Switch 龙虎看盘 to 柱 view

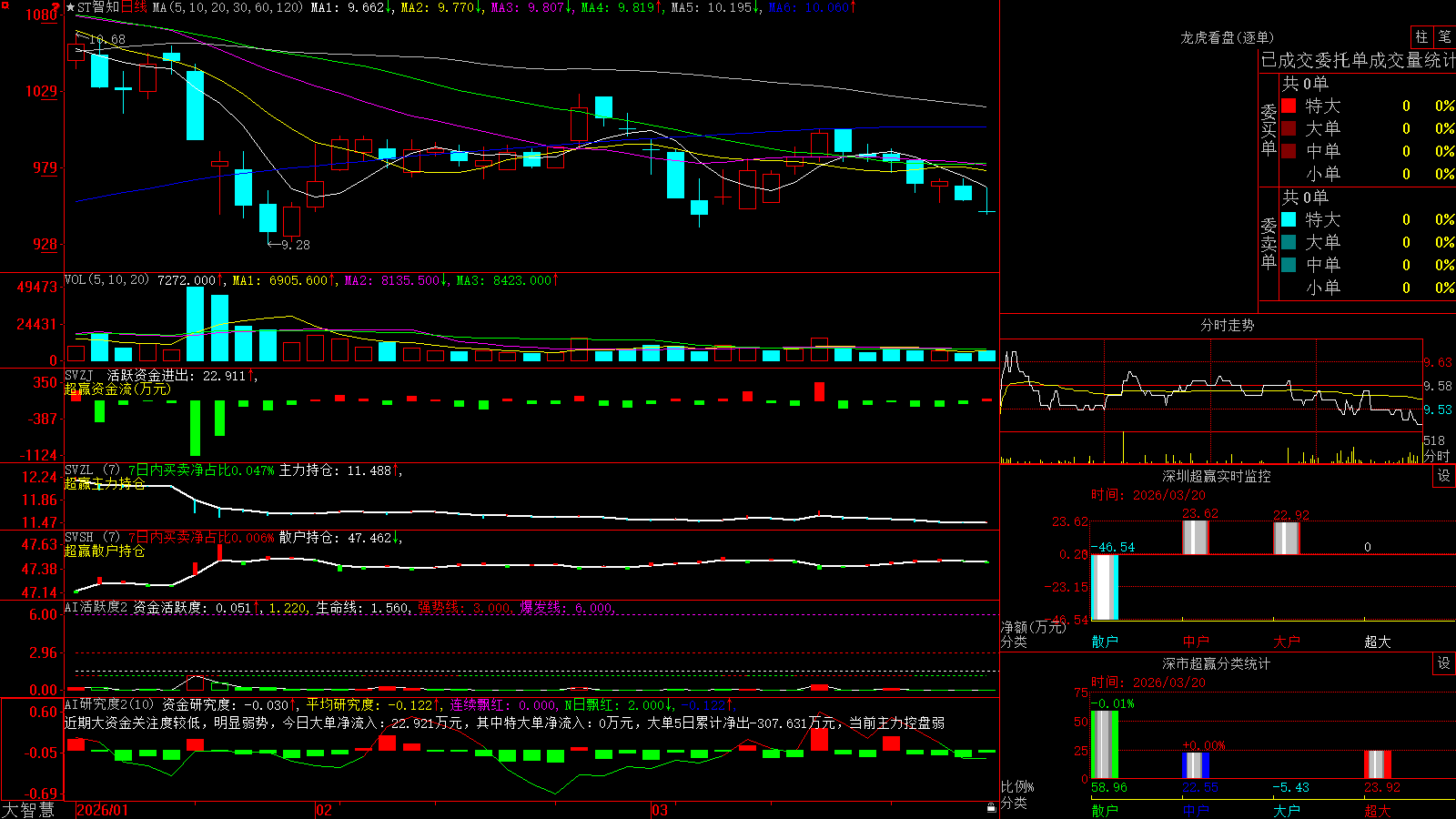(x=1421, y=36)
